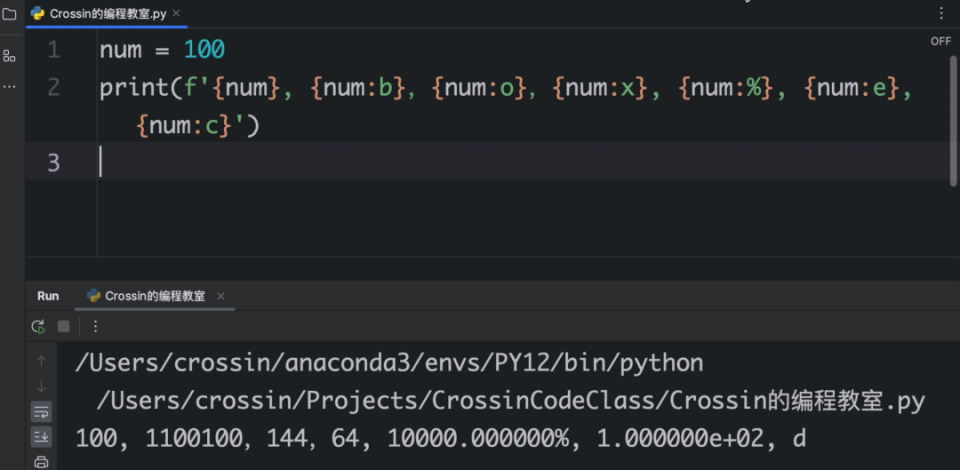This screenshot has height=470, width=960.
Task: Toggle the OFF inspection indicator
Action: pyautogui.click(x=941, y=42)
